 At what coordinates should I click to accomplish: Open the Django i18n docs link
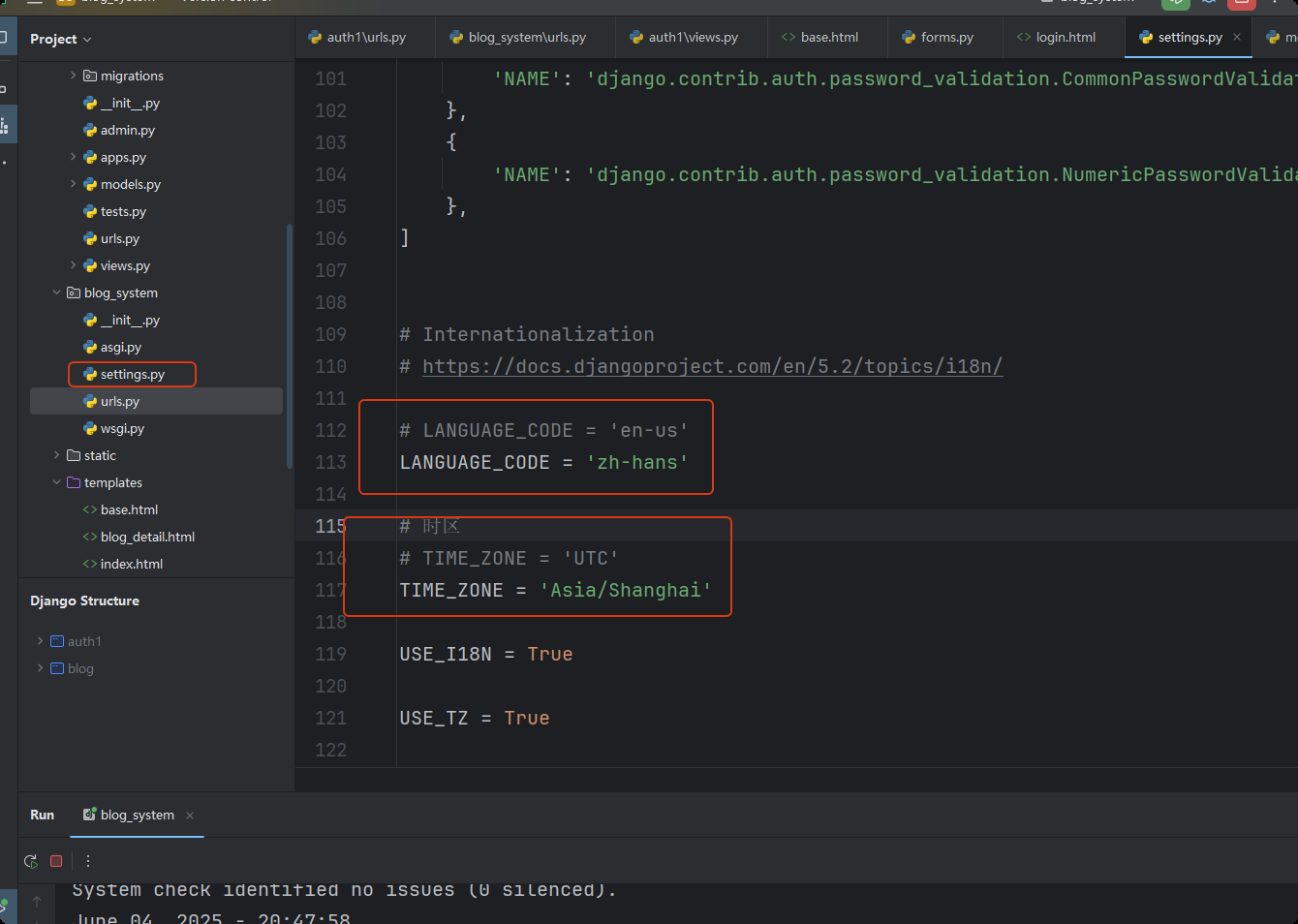point(712,366)
